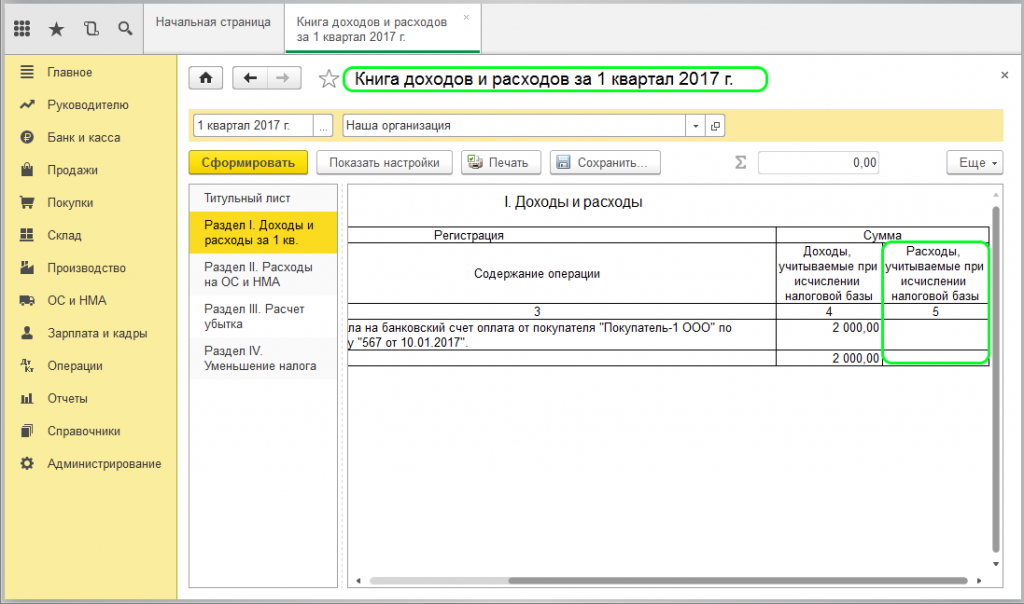Add report to favorites with star
The image size is (1024, 604).
(x=328, y=79)
